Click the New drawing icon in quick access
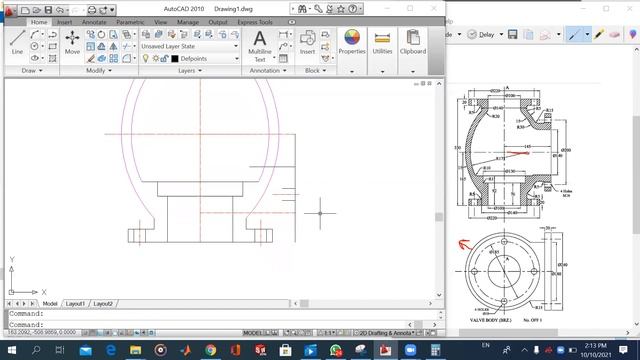640x360 pixels. (x=25, y=9)
